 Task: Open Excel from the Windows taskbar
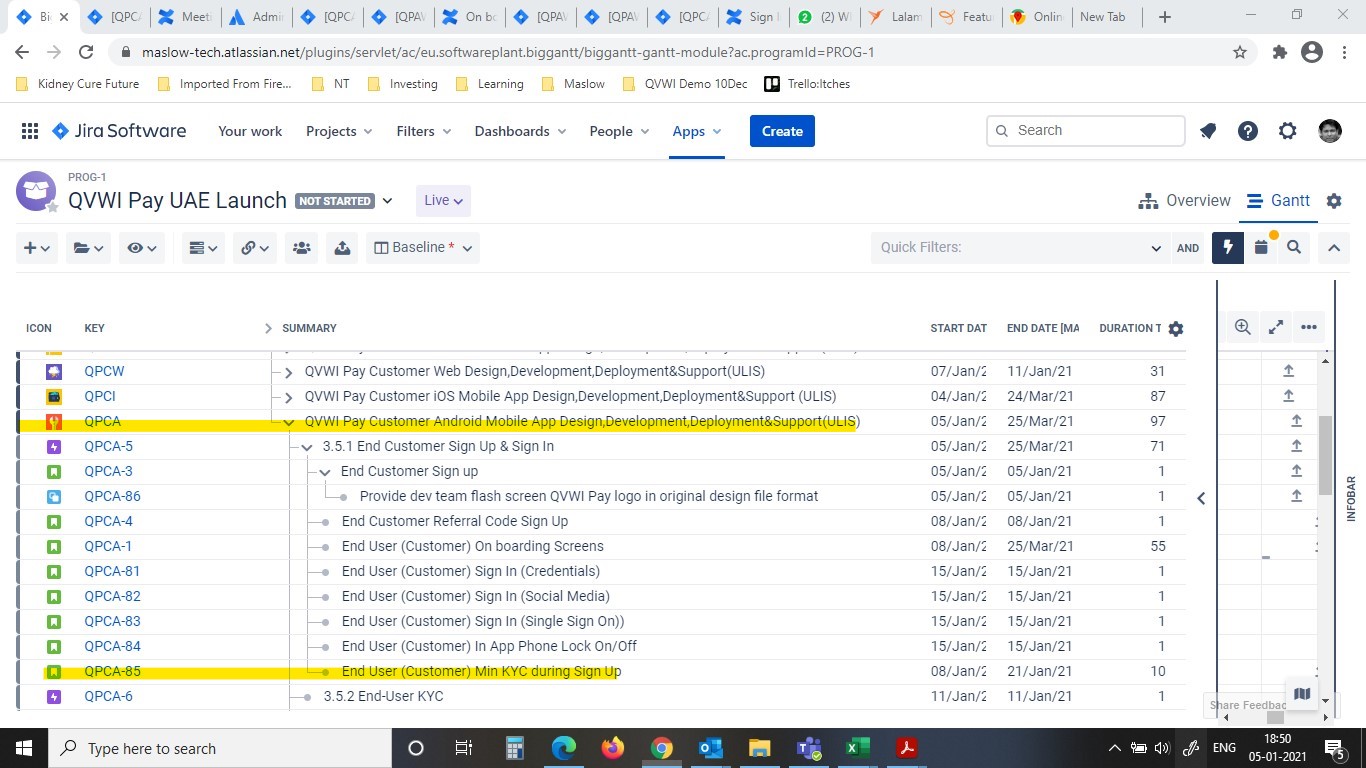pos(857,747)
